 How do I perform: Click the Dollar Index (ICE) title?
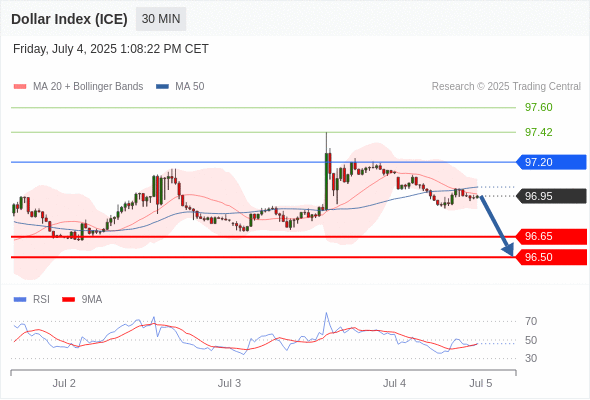69,19
